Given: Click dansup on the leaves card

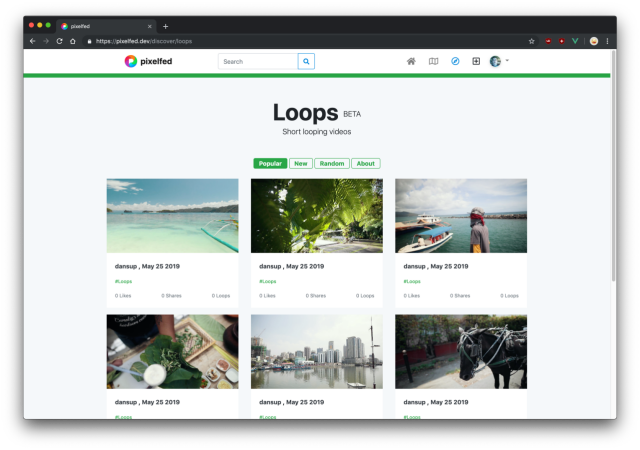Looking at the screenshot, I should (x=270, y=266).
